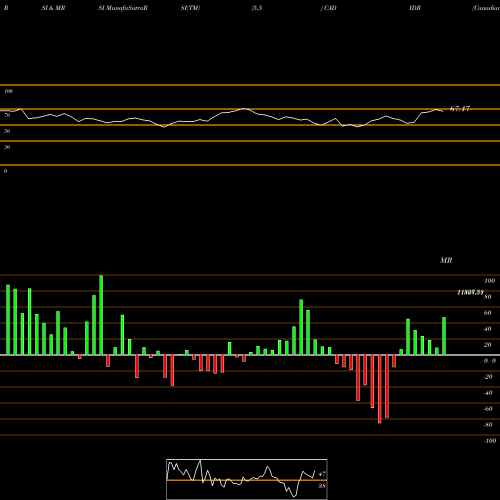
Task: Click the '47' value in mini chart
Action: 322,474
